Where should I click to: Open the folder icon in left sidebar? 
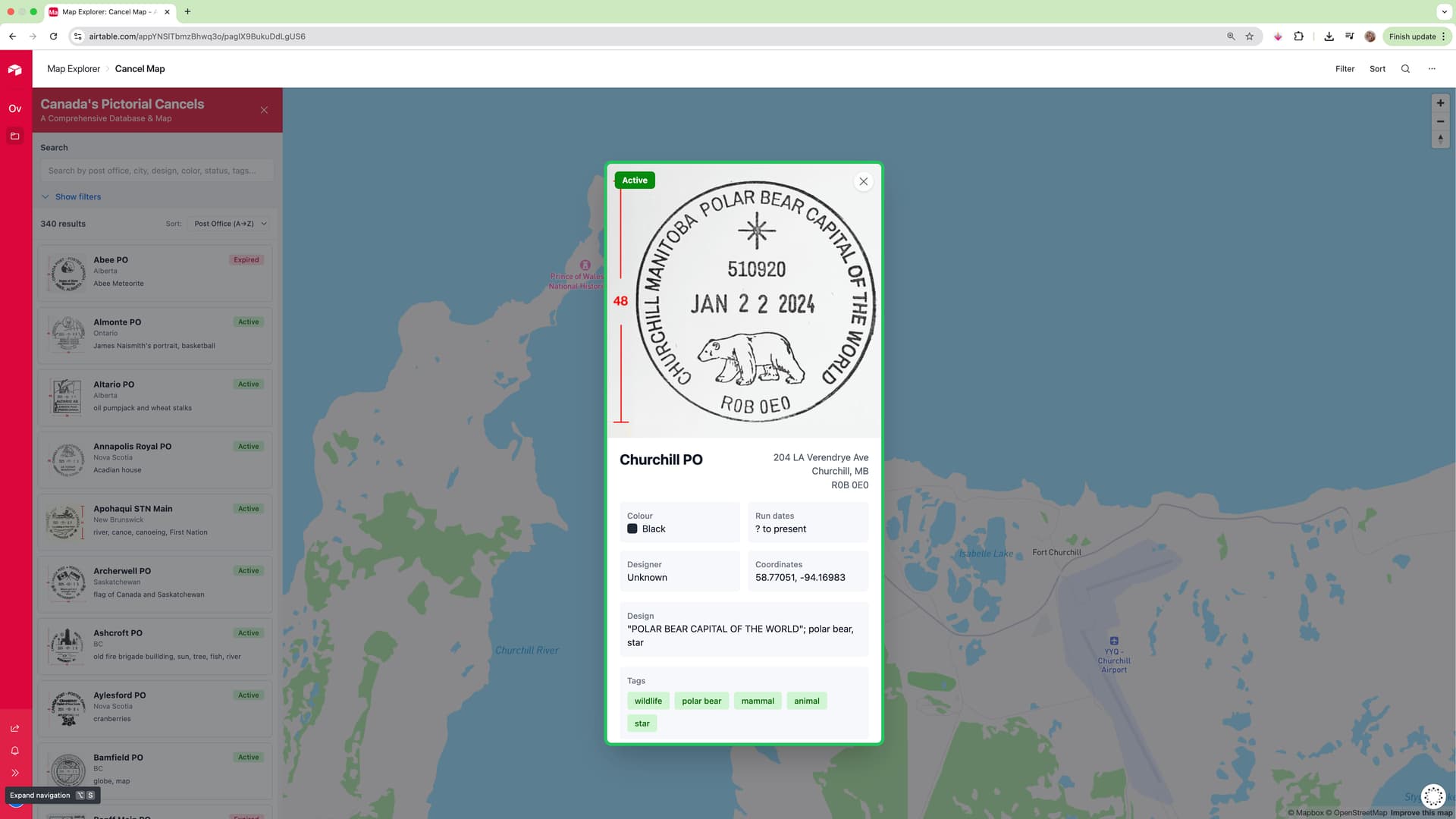[x=15, y=136]
